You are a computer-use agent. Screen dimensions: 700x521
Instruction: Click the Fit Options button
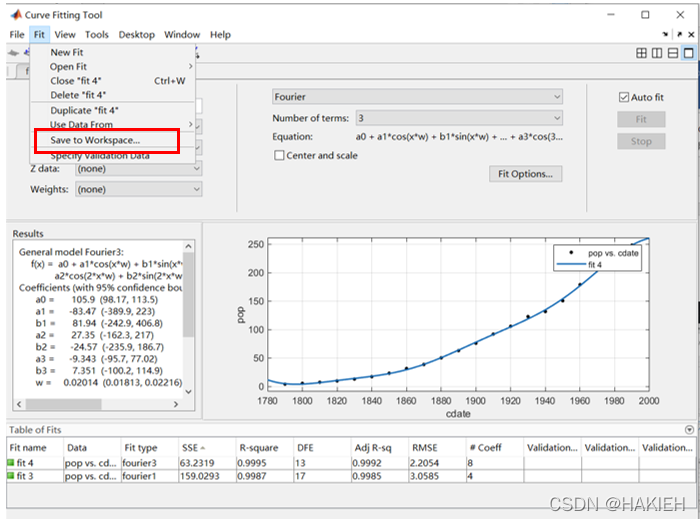pyautogui.click(x=525, y=174)
